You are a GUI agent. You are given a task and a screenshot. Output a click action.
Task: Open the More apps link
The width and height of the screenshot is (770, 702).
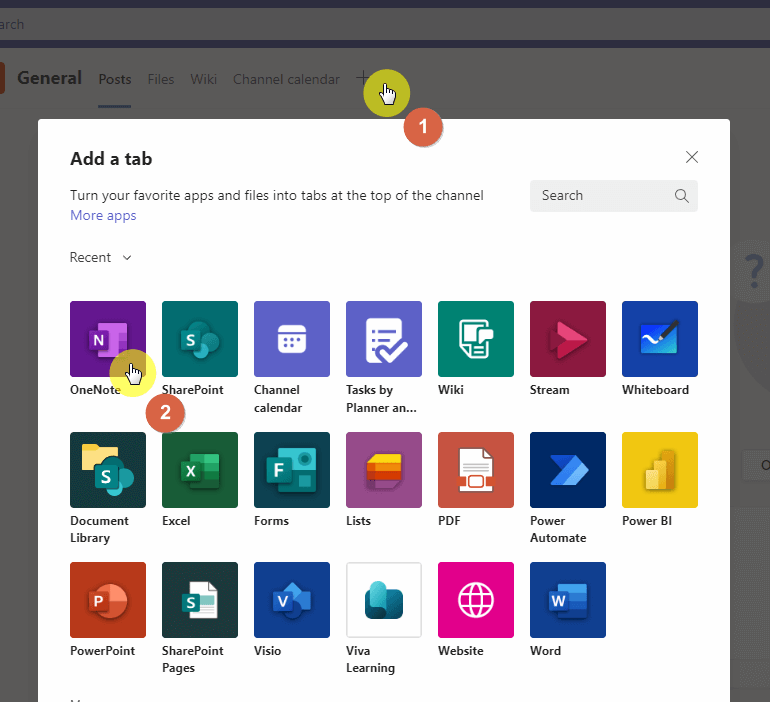103,216
